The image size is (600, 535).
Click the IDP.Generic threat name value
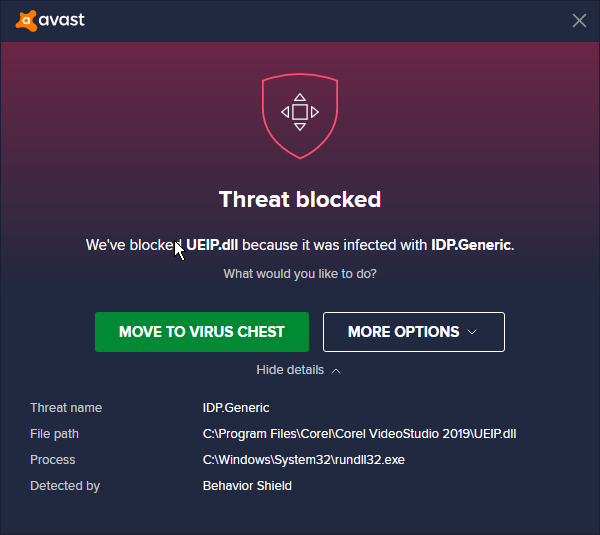236,408
